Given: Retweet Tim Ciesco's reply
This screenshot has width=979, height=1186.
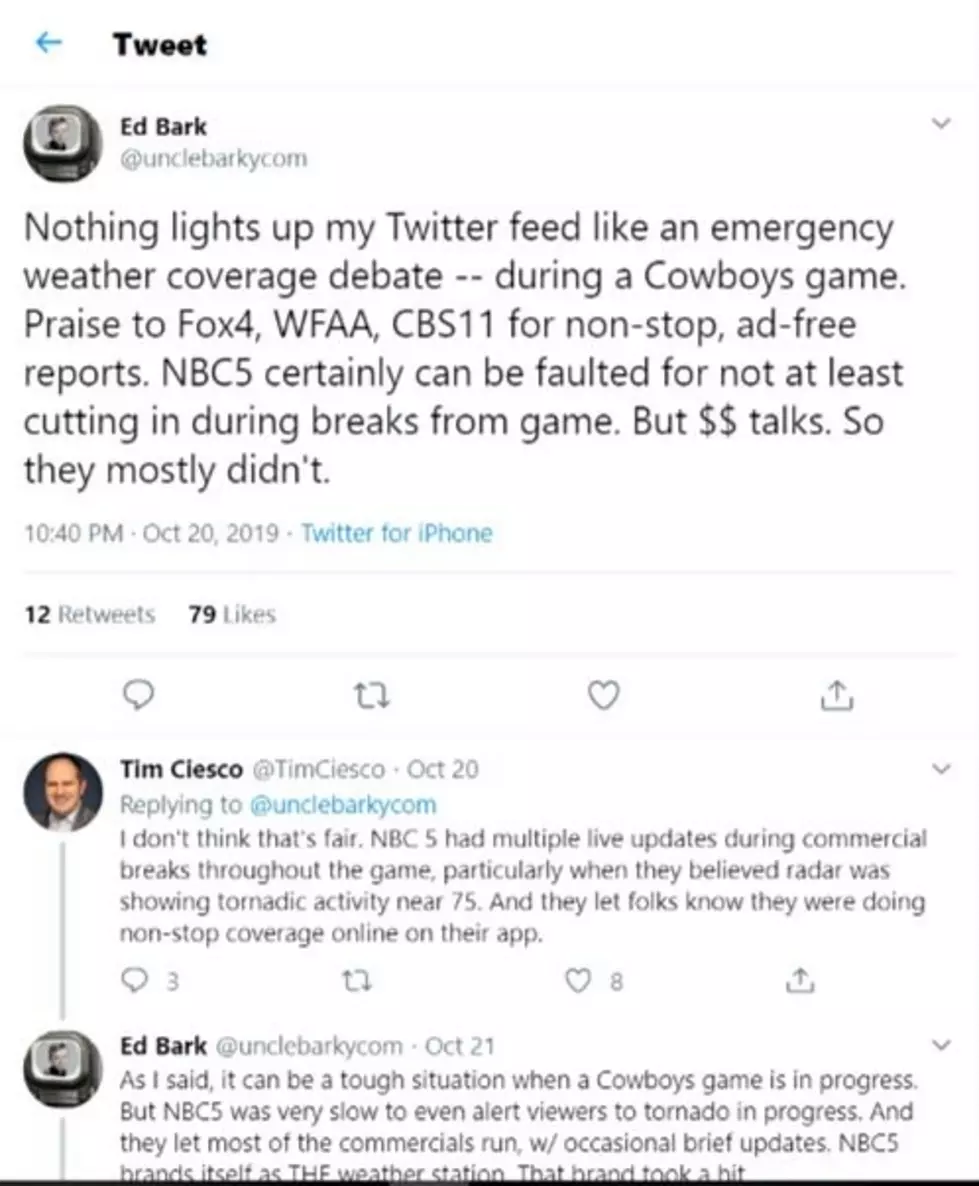Looking at the screenshot, I should pos(356,981).
